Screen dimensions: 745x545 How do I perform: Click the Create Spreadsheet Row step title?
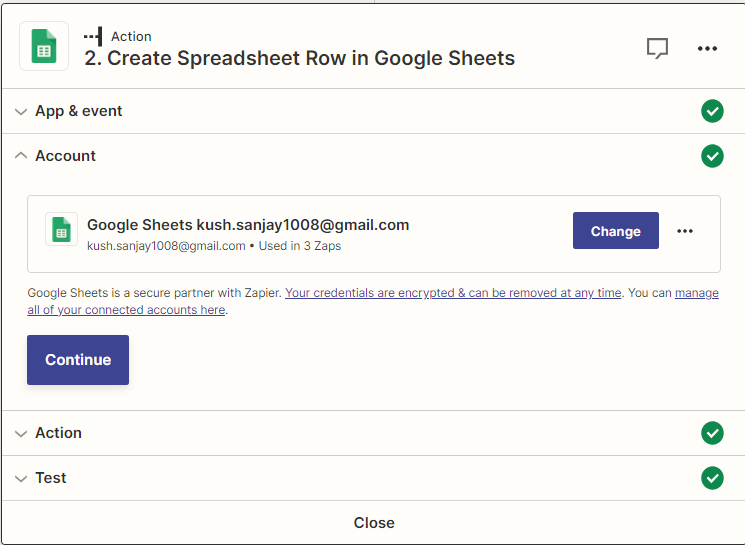pos(299,58)
